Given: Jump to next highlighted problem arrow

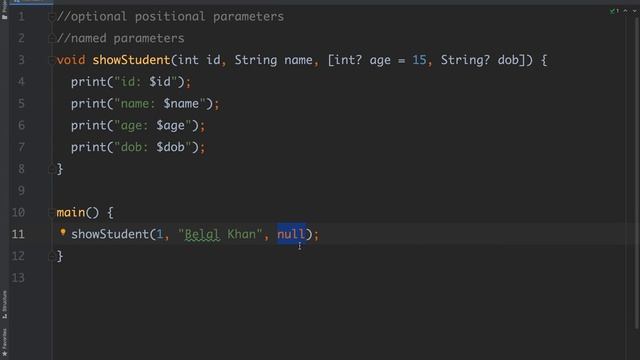Looking at the screenshot, I should click(635, 11).
